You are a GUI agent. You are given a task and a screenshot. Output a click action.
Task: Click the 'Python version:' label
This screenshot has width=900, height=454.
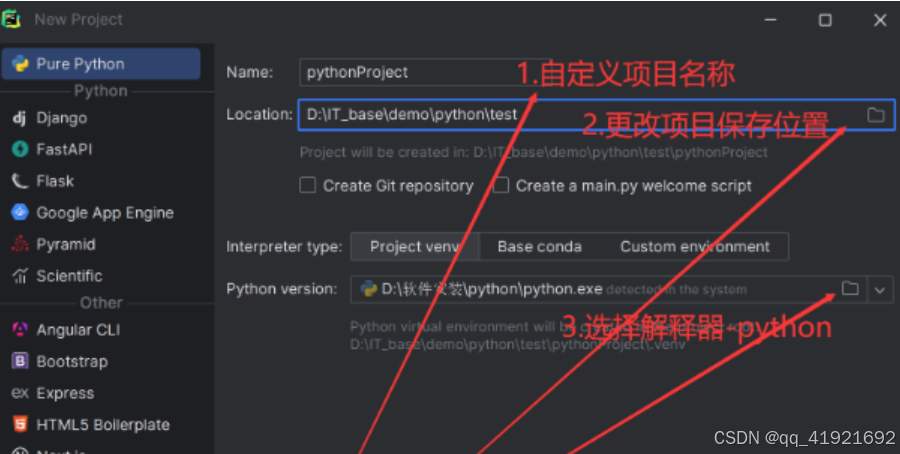(282, 289)
